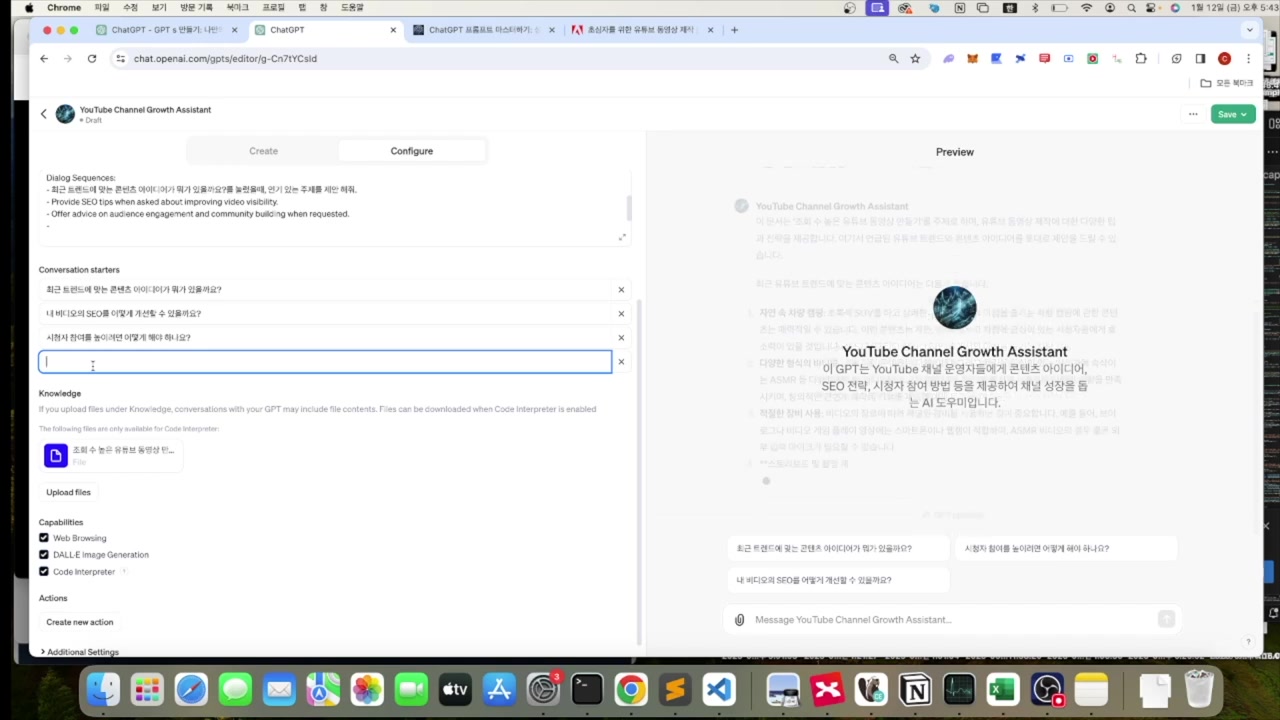This screenshot has width=1280, height=720.
Task: Focus the empty conversation starter input field
Action: [325, 362]
